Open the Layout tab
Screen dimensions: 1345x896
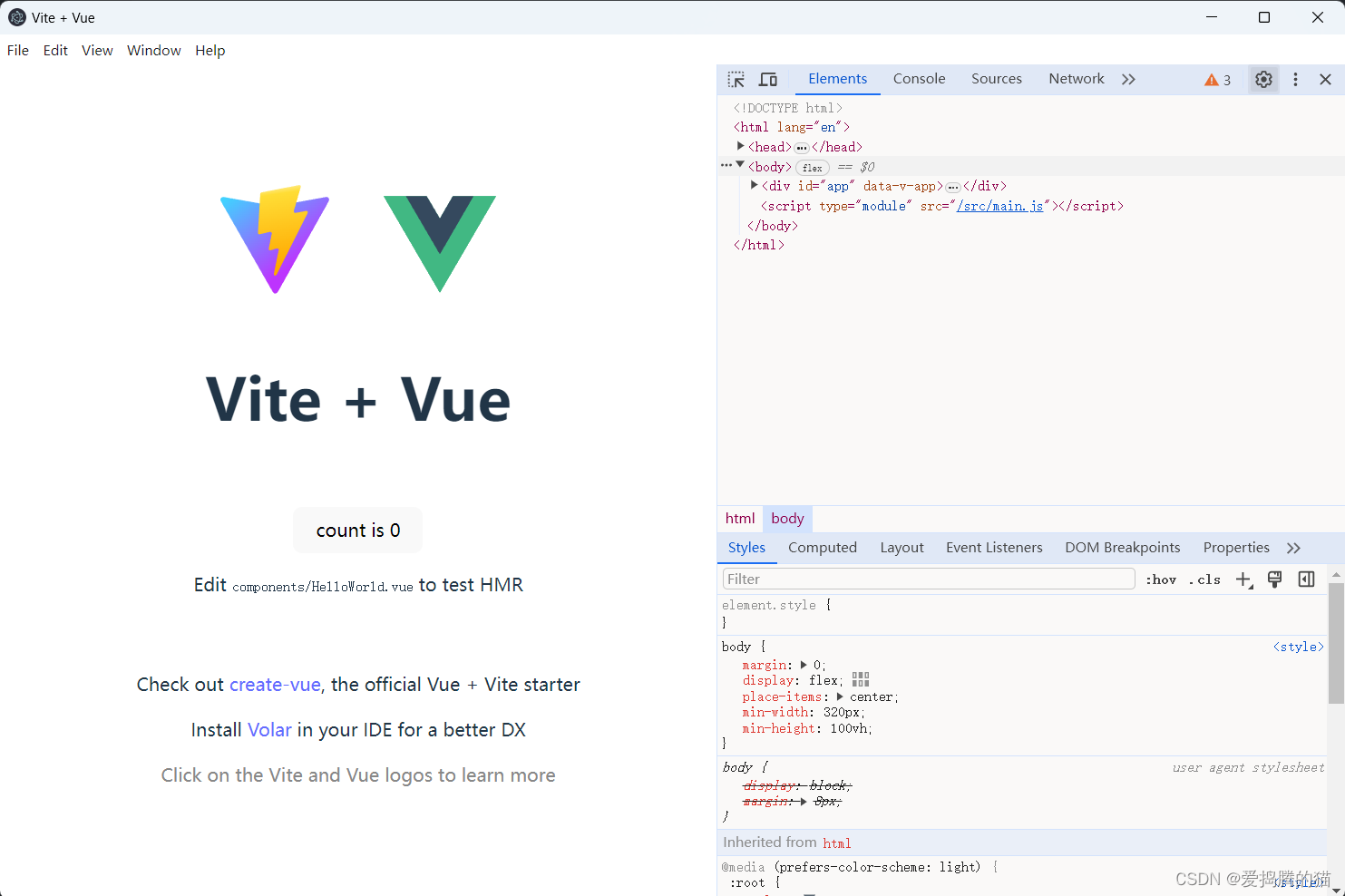click(x=902, y=548)
